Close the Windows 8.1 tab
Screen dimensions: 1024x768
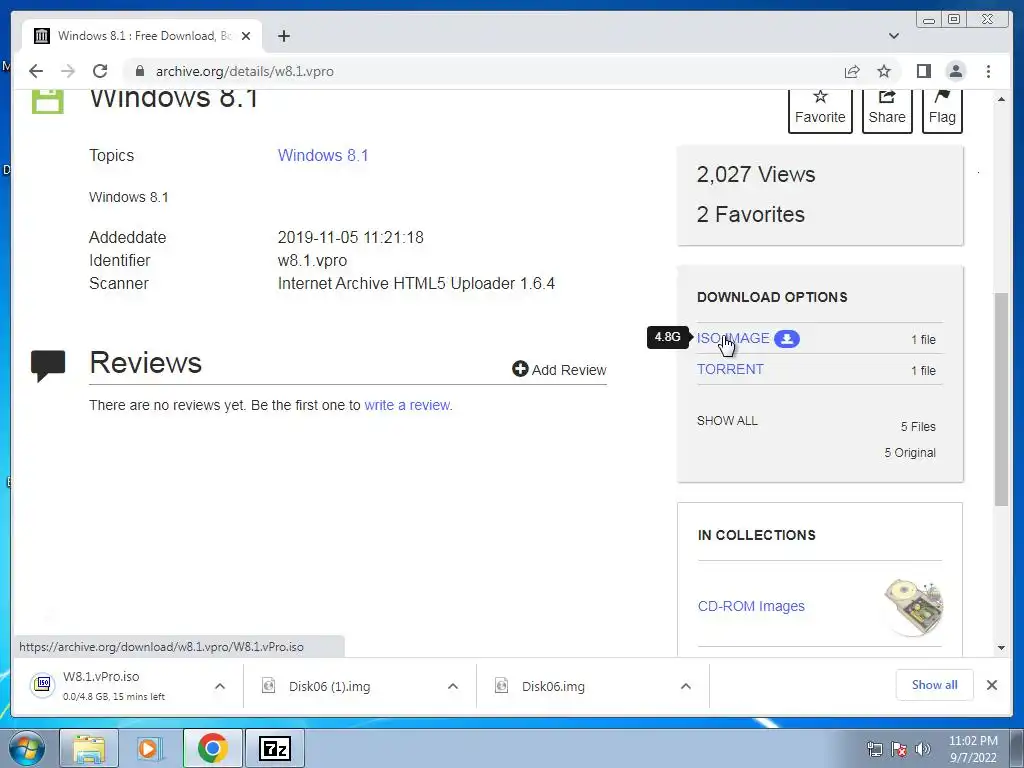246,36
